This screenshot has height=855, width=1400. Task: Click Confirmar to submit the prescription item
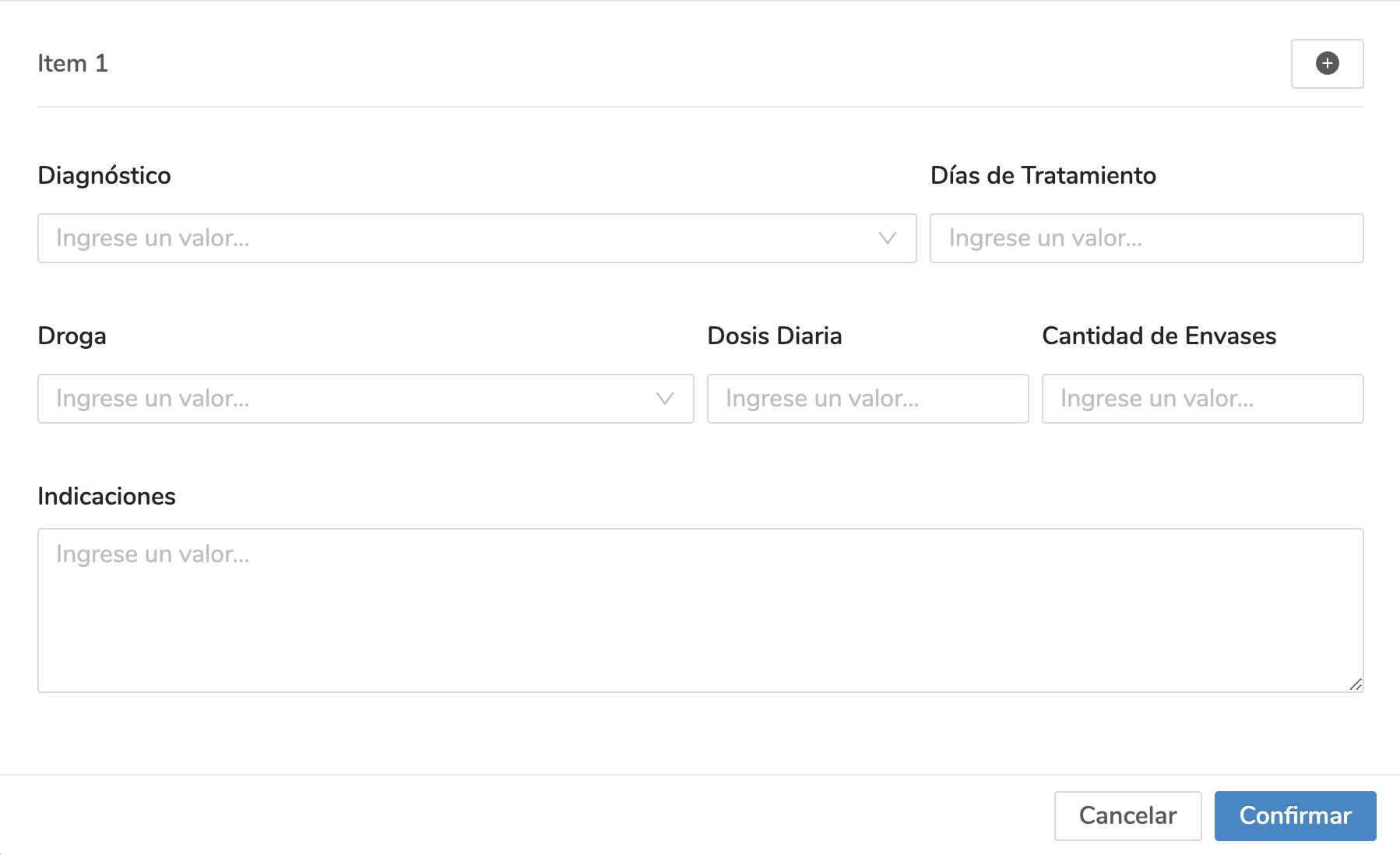click(x=1294, y=815)
